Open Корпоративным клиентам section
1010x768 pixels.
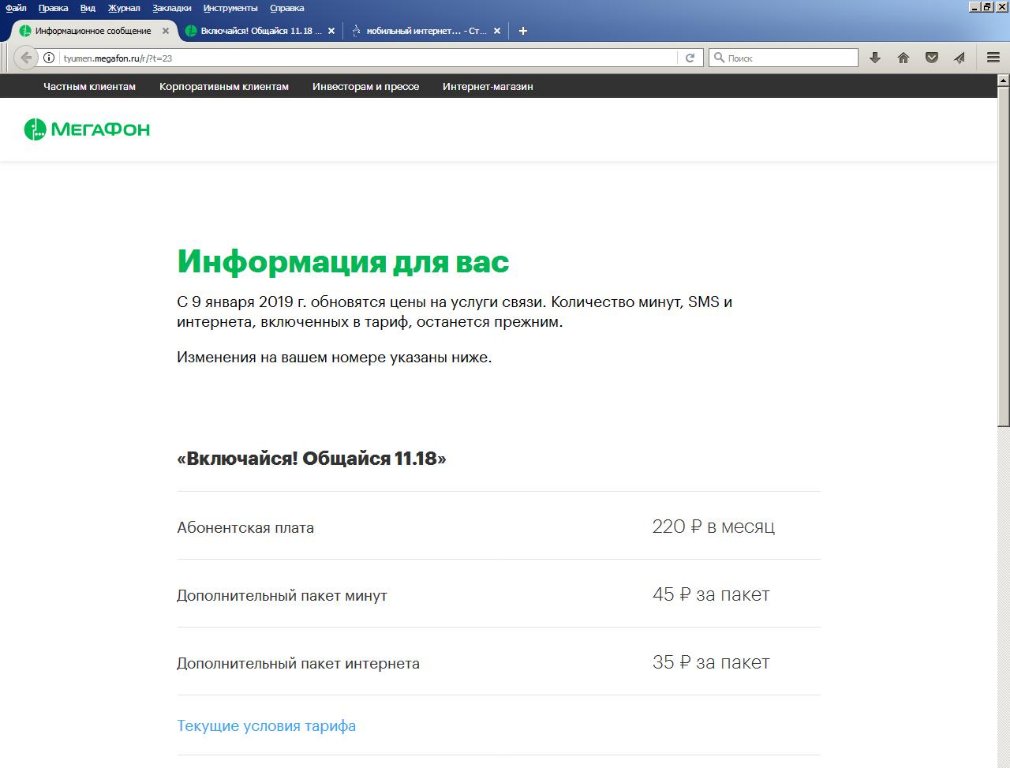point(224,86)
